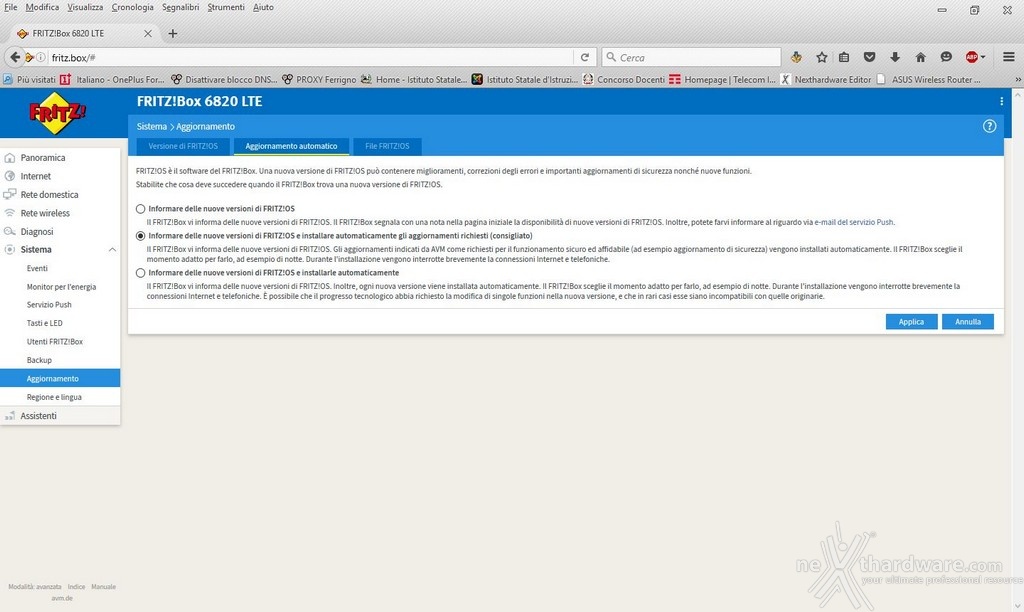The width and height of the screenshot is (1024, 612).
Task: Open the avm.de footer link
Action: 62,598
